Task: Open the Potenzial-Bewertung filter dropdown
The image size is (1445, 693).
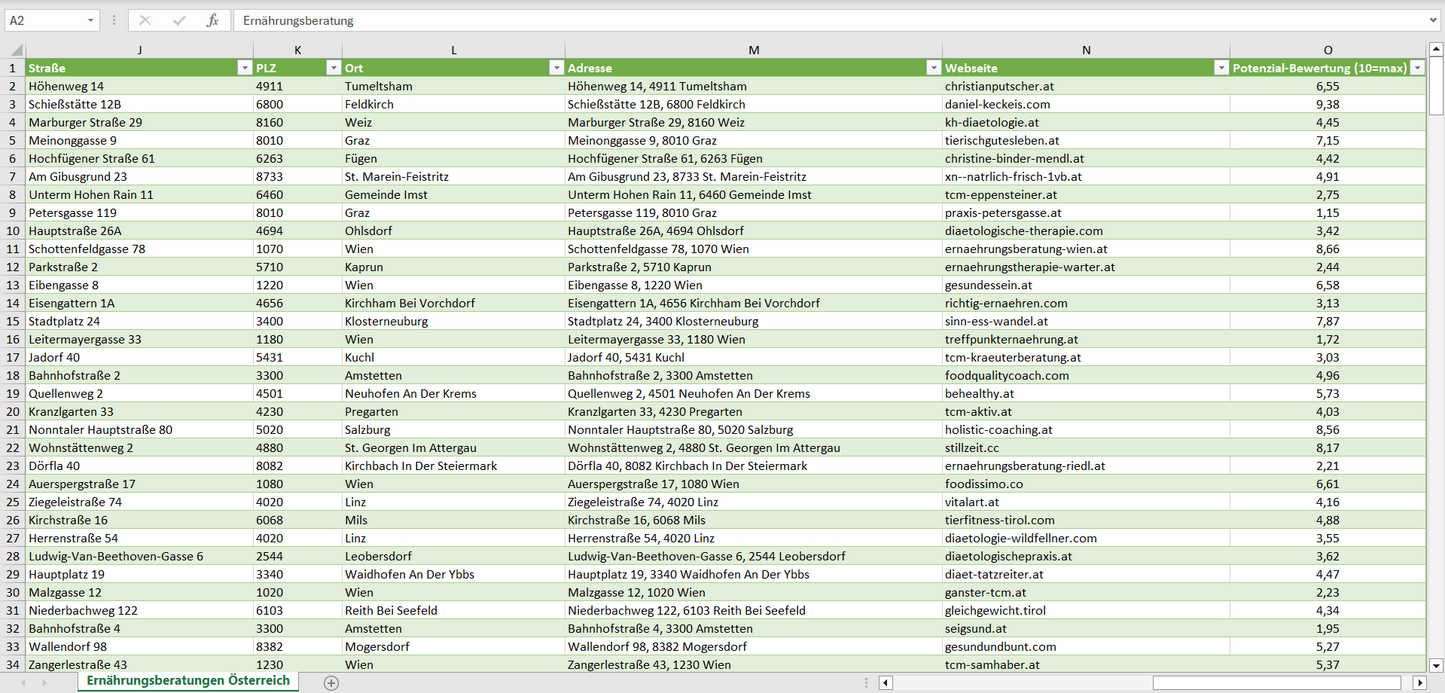Action: tap(1416, 68)
